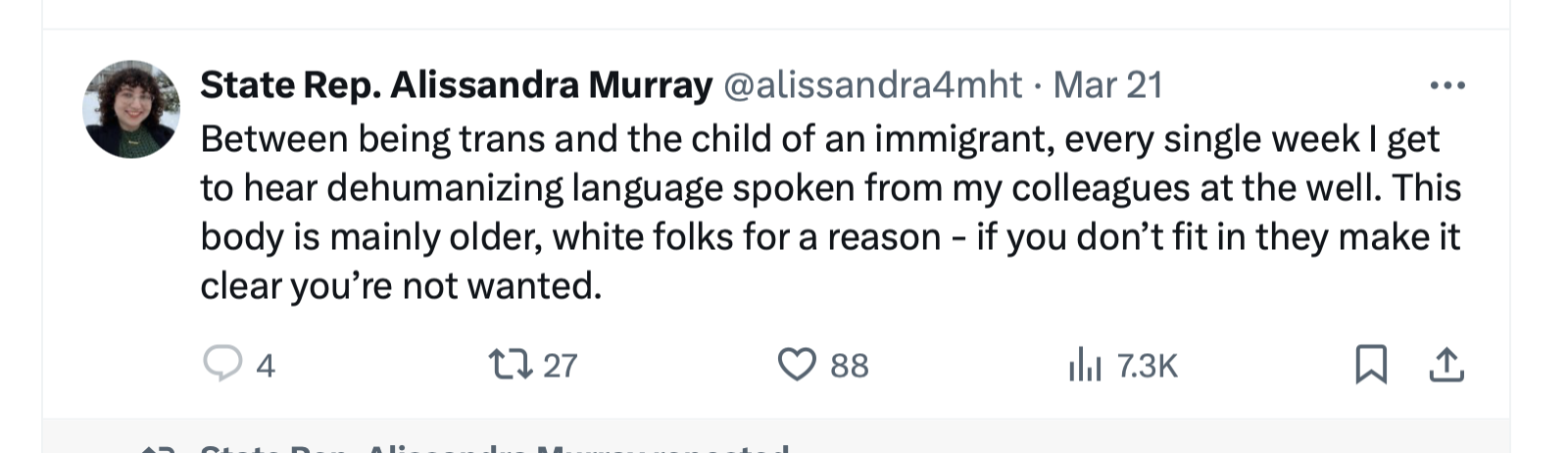Click the repost count of 27
The height and width of the screenshot is (453, 1568).
coord(560,366)
